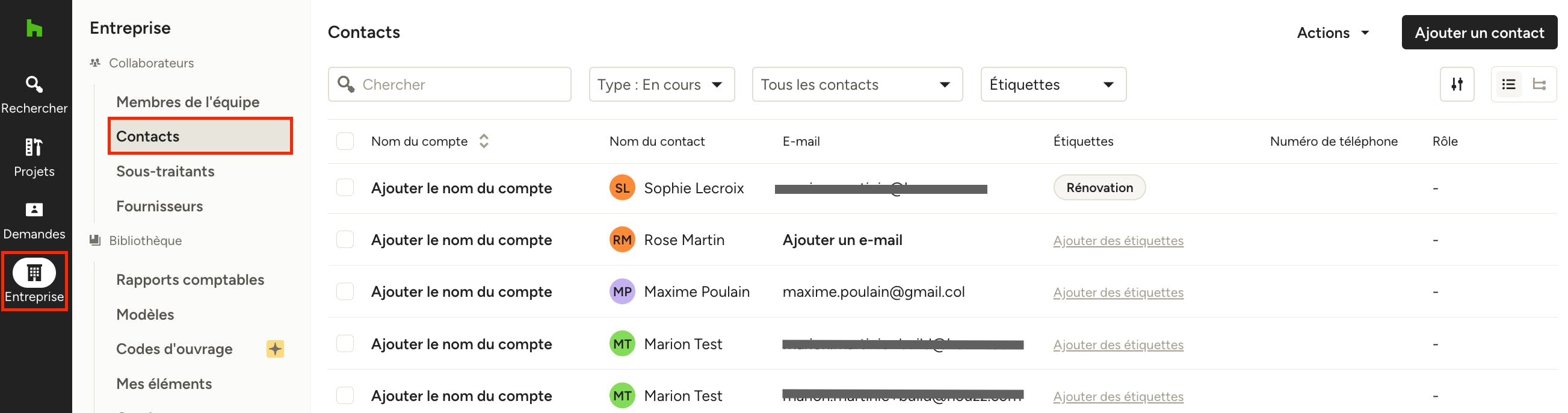The image size is (1568, 413).
Task: Check the select-all checkbox in table header
Action: [x=345, y=141]
